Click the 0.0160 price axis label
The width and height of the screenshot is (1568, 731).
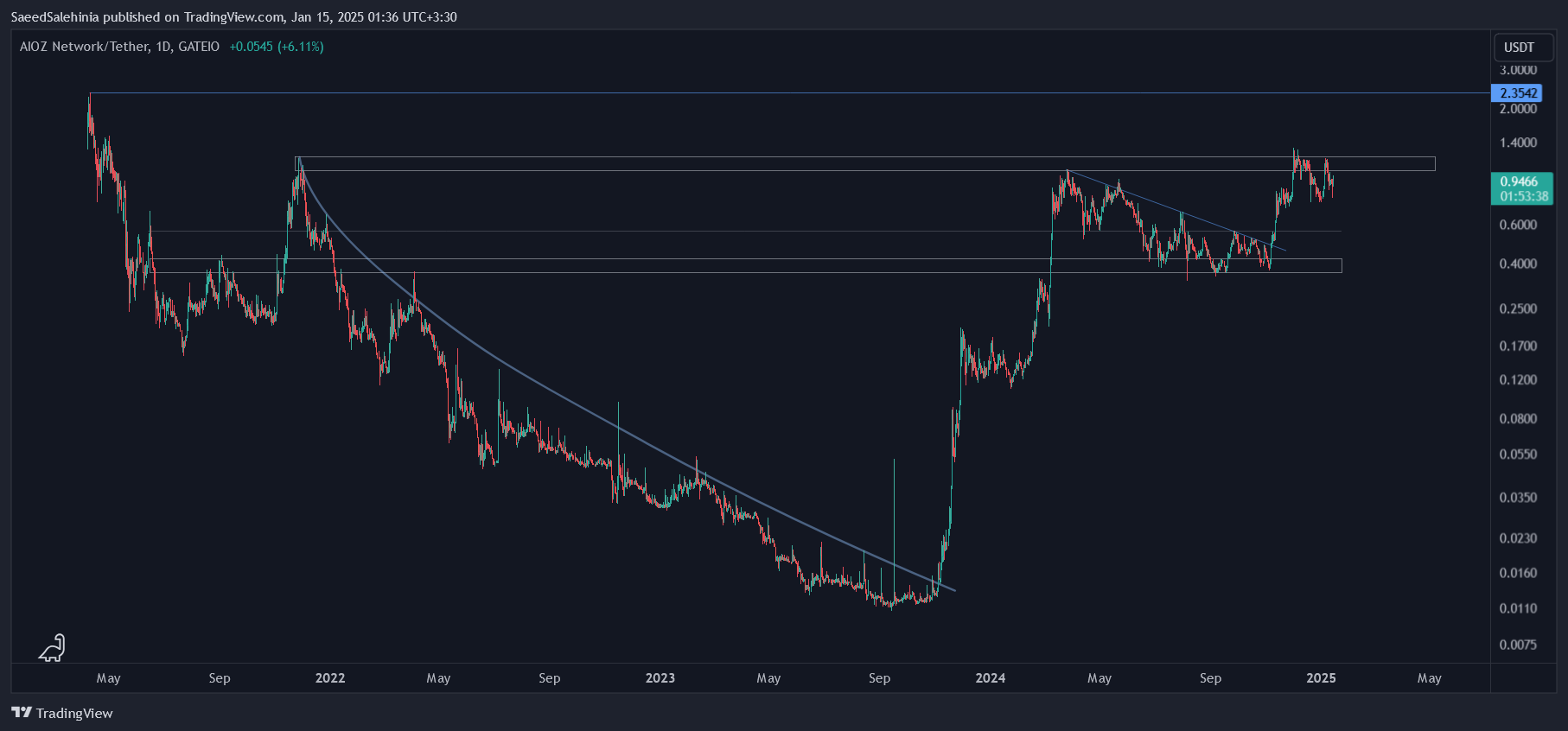1518,573
